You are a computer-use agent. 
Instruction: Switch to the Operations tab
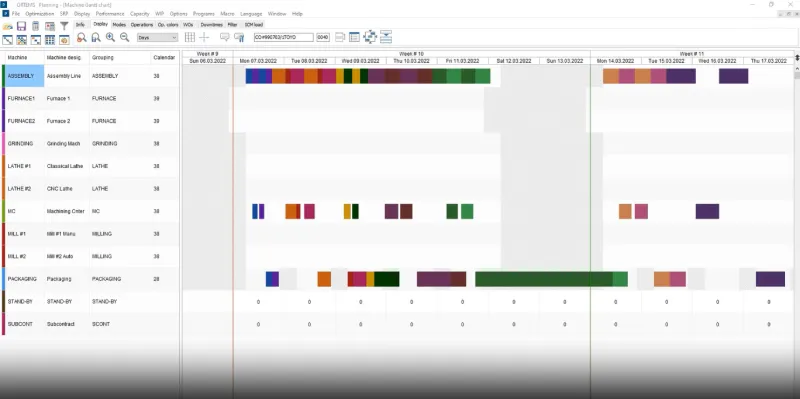click(x=141, y=24)
